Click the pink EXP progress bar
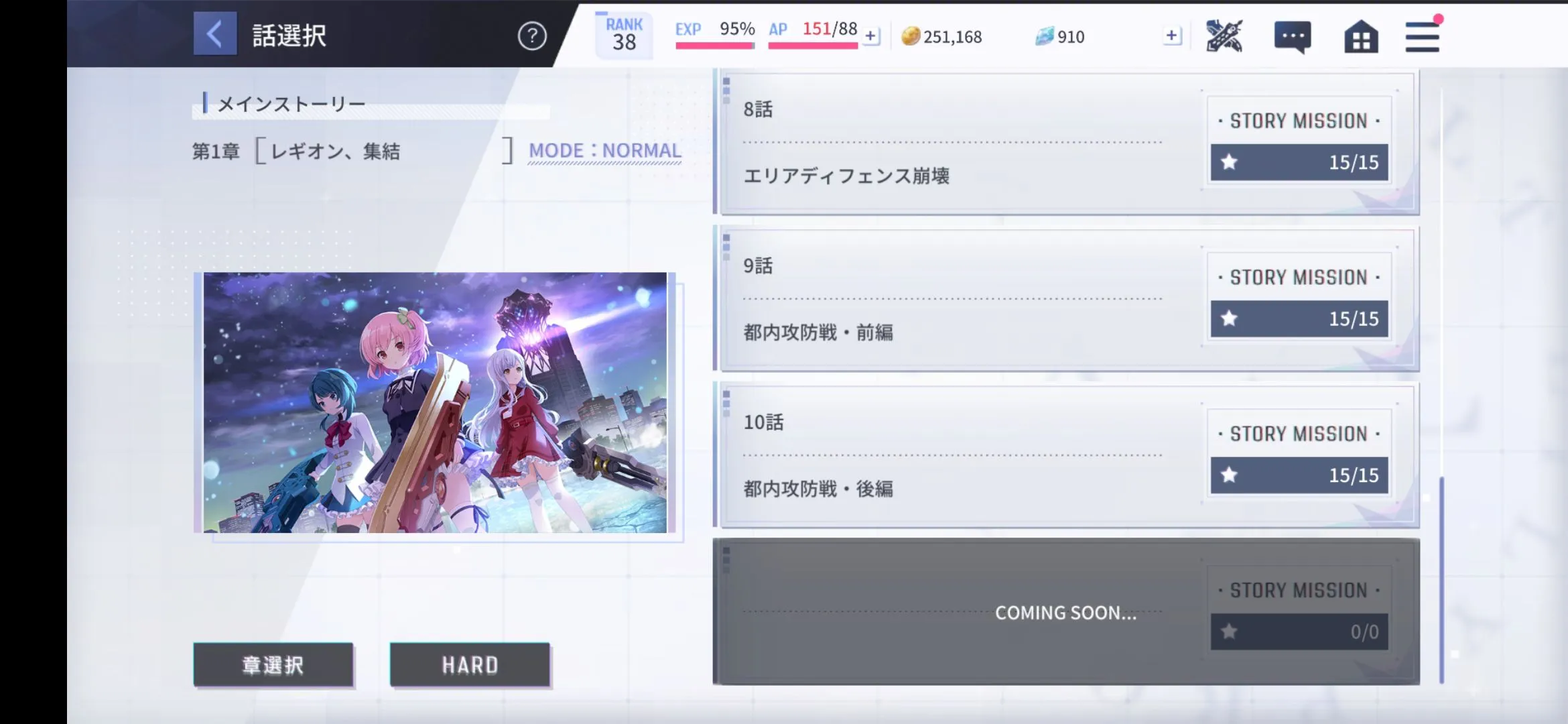This screenshot has height=724, width=1568. pyautogui.click(x=715, y=46)
